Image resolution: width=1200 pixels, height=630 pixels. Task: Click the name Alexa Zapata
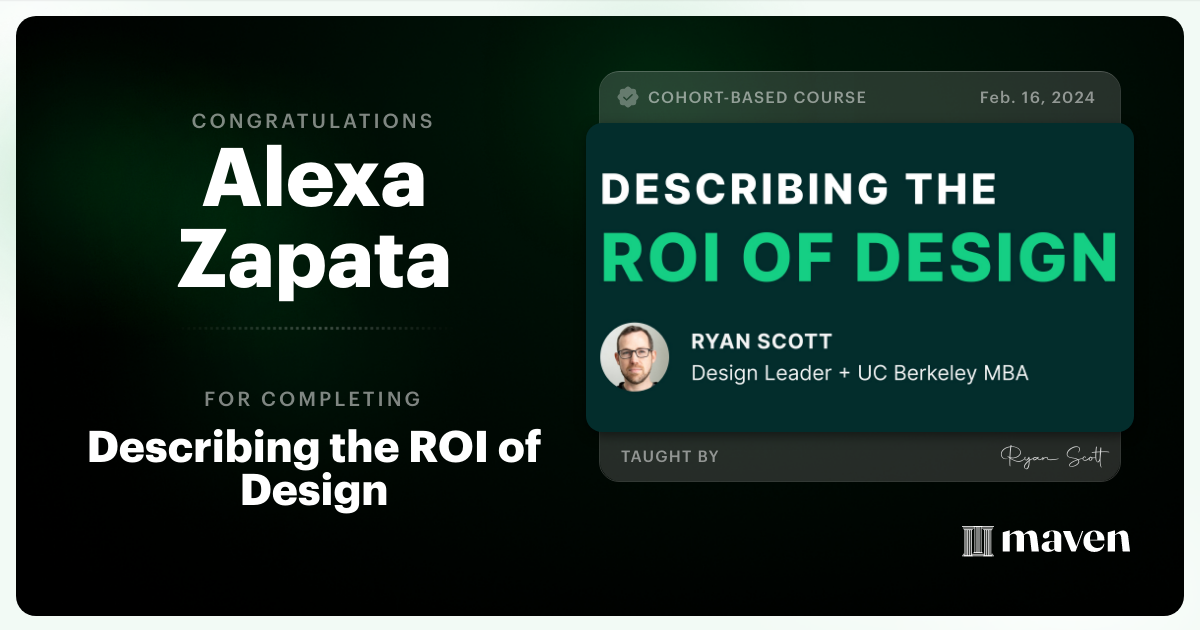(313, 220)
